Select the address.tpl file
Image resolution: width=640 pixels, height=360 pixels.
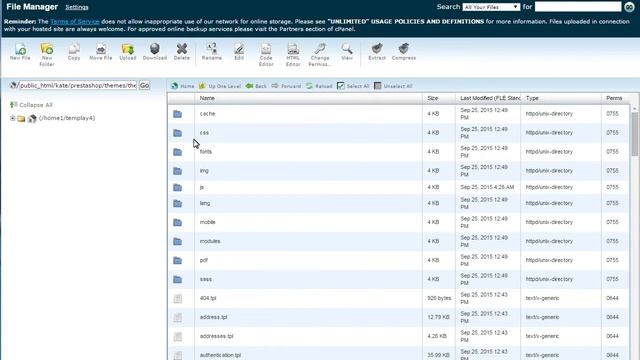coord(398,318)
